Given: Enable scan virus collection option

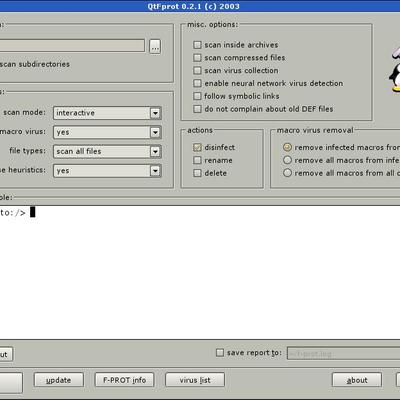Looking at the screenshot, I should (x=197, y=70).
